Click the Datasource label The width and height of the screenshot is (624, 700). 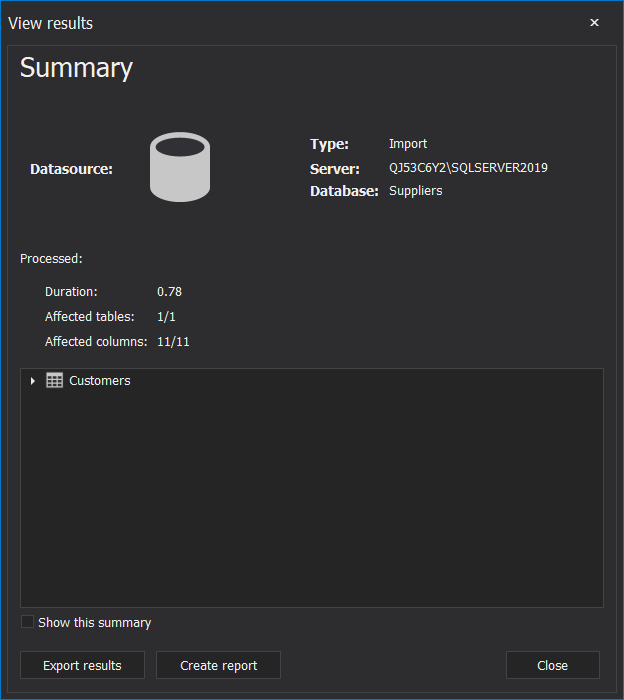click(71, 169)
